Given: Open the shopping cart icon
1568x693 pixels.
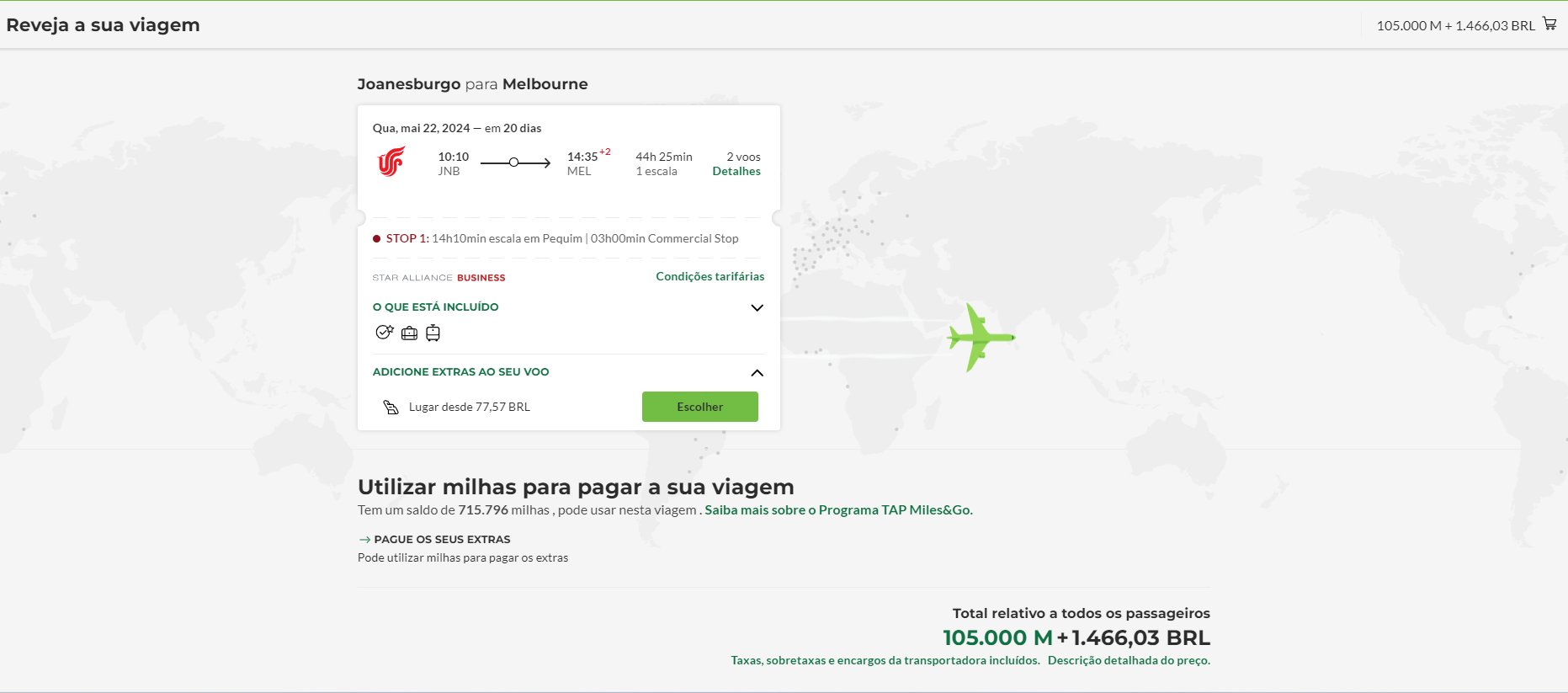Looking at the screenshot, I should click(1549, 24).
